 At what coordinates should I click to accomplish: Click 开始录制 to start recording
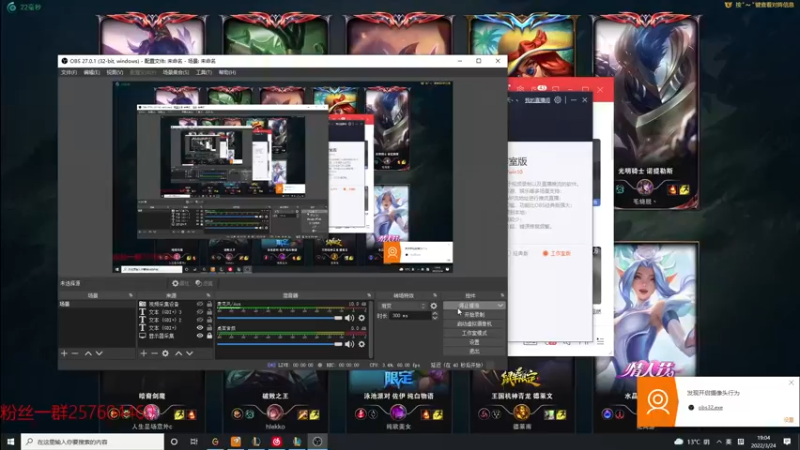474,315
